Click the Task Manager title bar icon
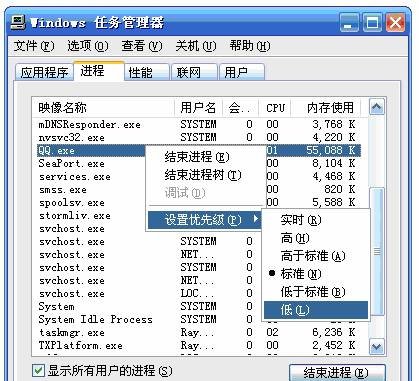The width and height of the screenshot is (419, 381). point(18,23)
